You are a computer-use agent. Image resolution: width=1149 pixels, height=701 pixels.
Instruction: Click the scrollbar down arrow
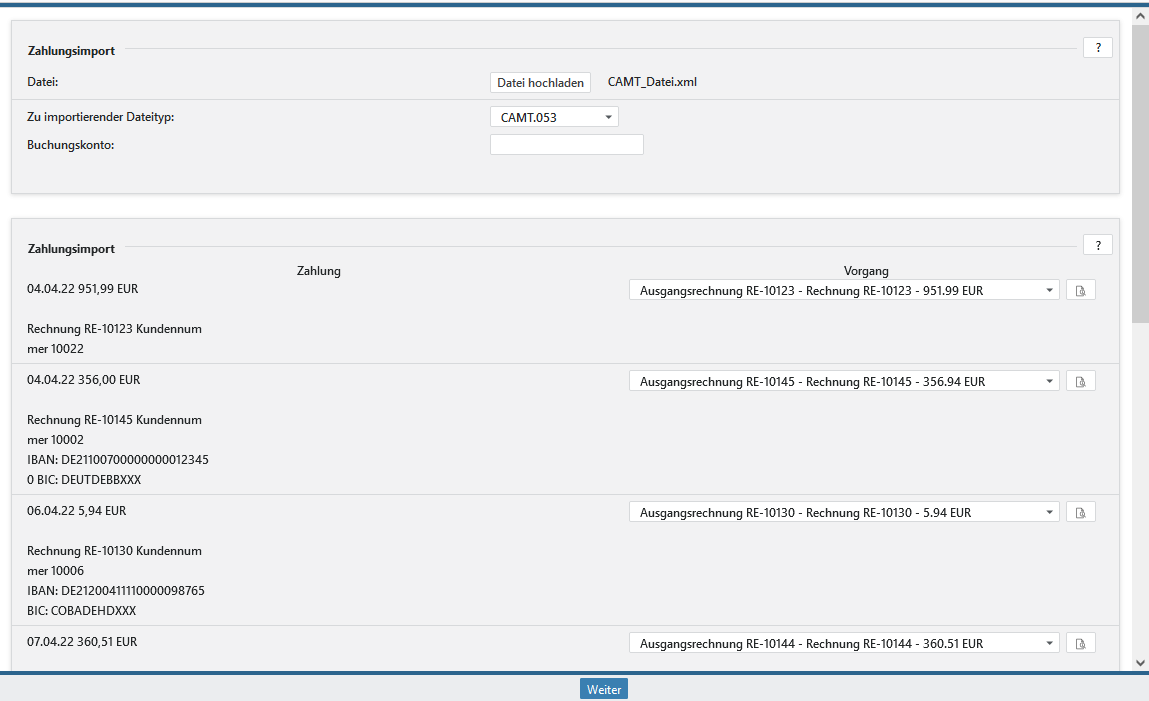click(1140, 661)
